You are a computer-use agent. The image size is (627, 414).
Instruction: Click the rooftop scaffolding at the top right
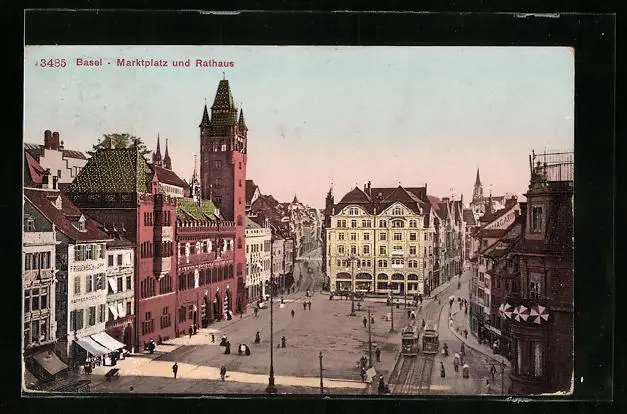[552, 164]
